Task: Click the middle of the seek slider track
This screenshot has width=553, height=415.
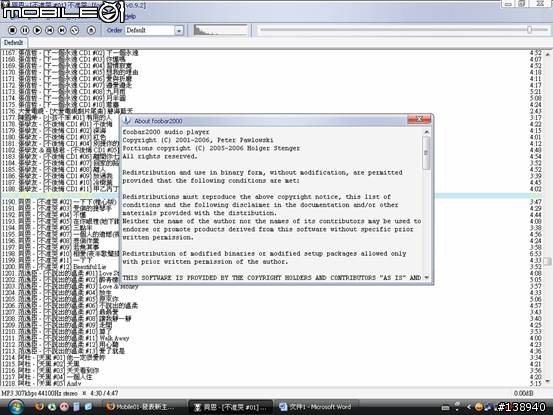Action: (404, 30)
